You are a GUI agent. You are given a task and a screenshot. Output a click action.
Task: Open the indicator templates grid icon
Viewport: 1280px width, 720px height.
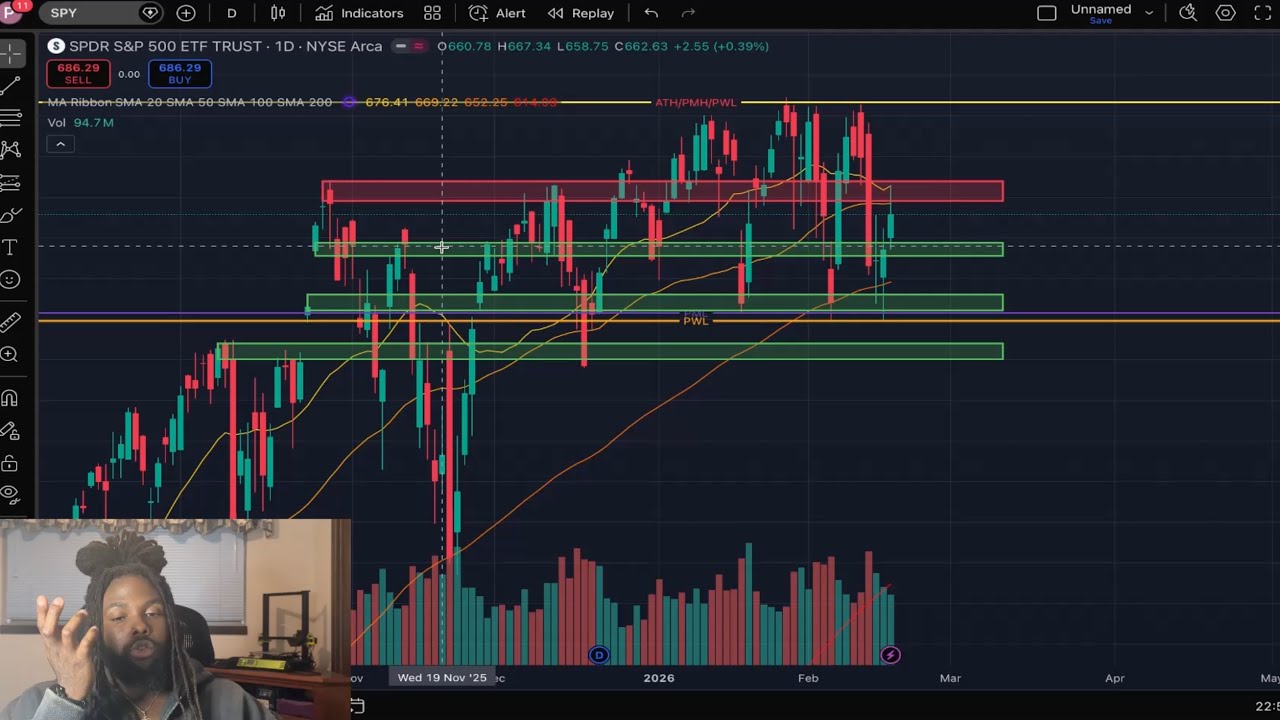coord(432,13)
